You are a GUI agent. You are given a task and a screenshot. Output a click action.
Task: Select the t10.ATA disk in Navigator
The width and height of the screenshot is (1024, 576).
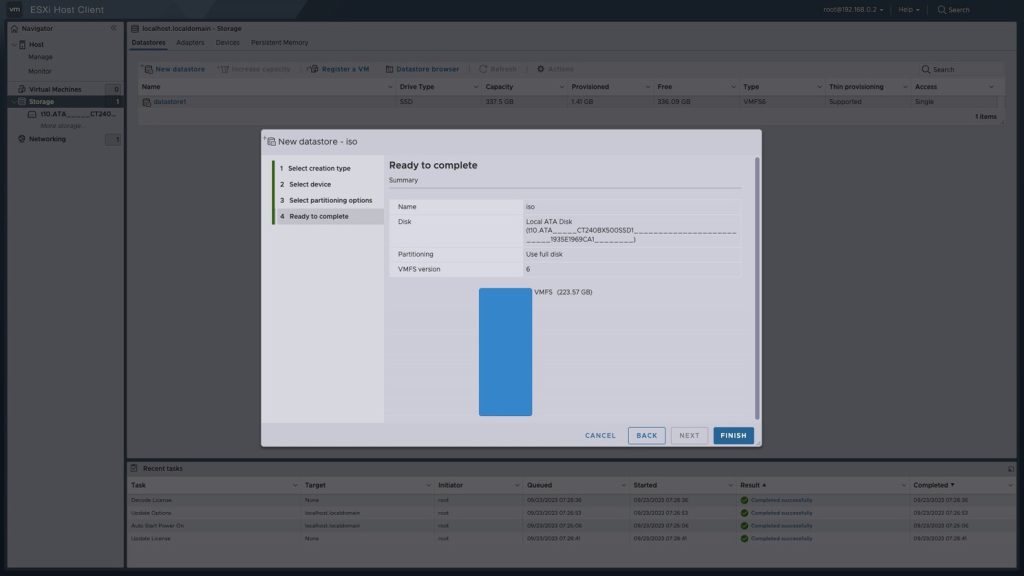pyautogui.click(x=78, y=114)
